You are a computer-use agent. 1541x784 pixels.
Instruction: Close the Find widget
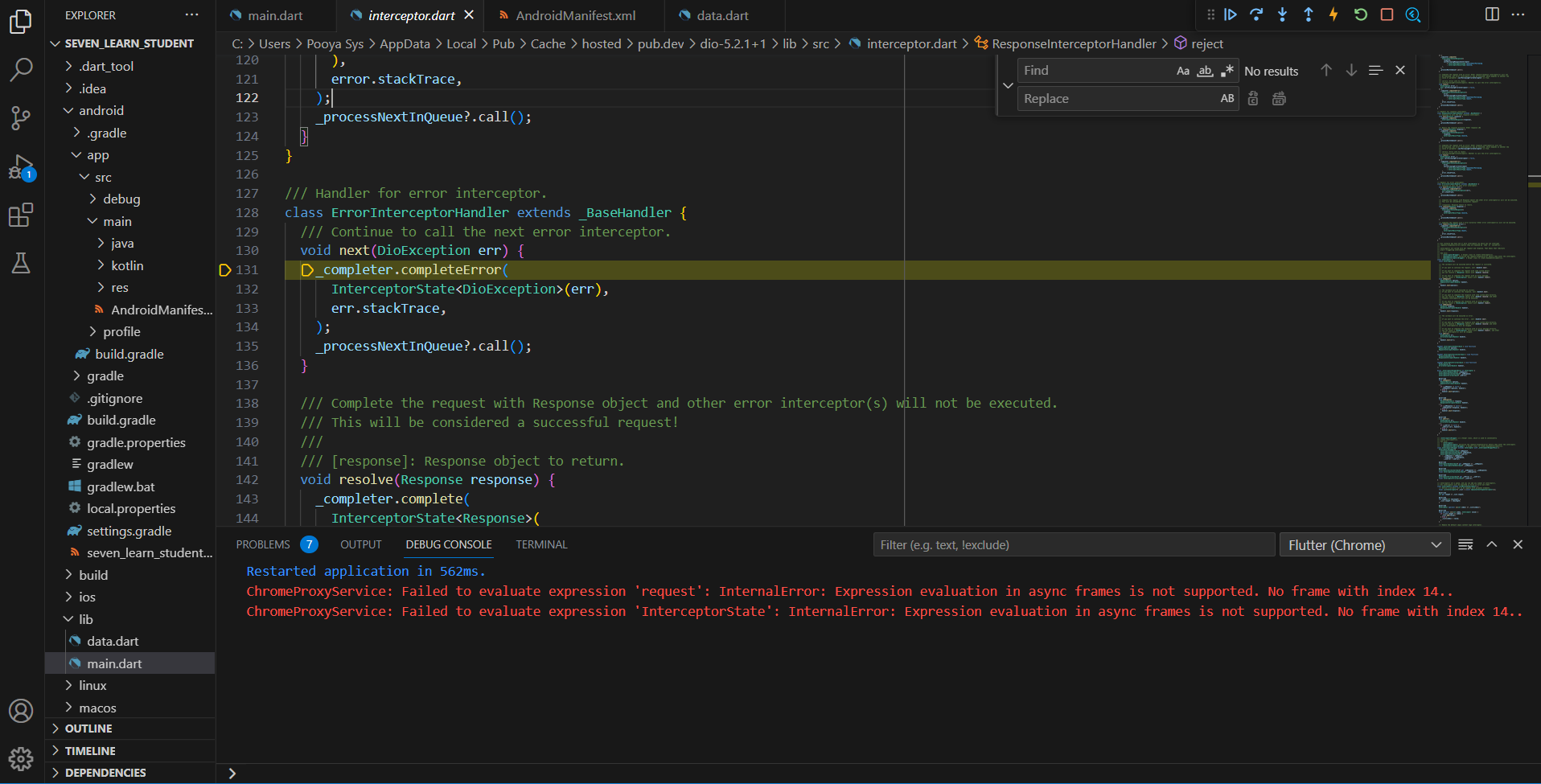(x=1400, y=71)
